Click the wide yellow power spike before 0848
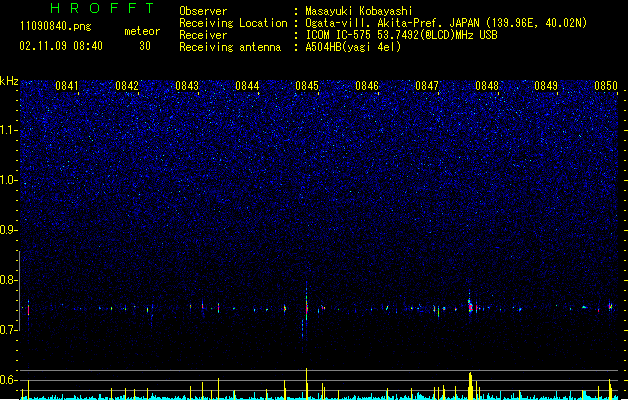The width and height of the screenshot is (629, 400). (470, 386)
